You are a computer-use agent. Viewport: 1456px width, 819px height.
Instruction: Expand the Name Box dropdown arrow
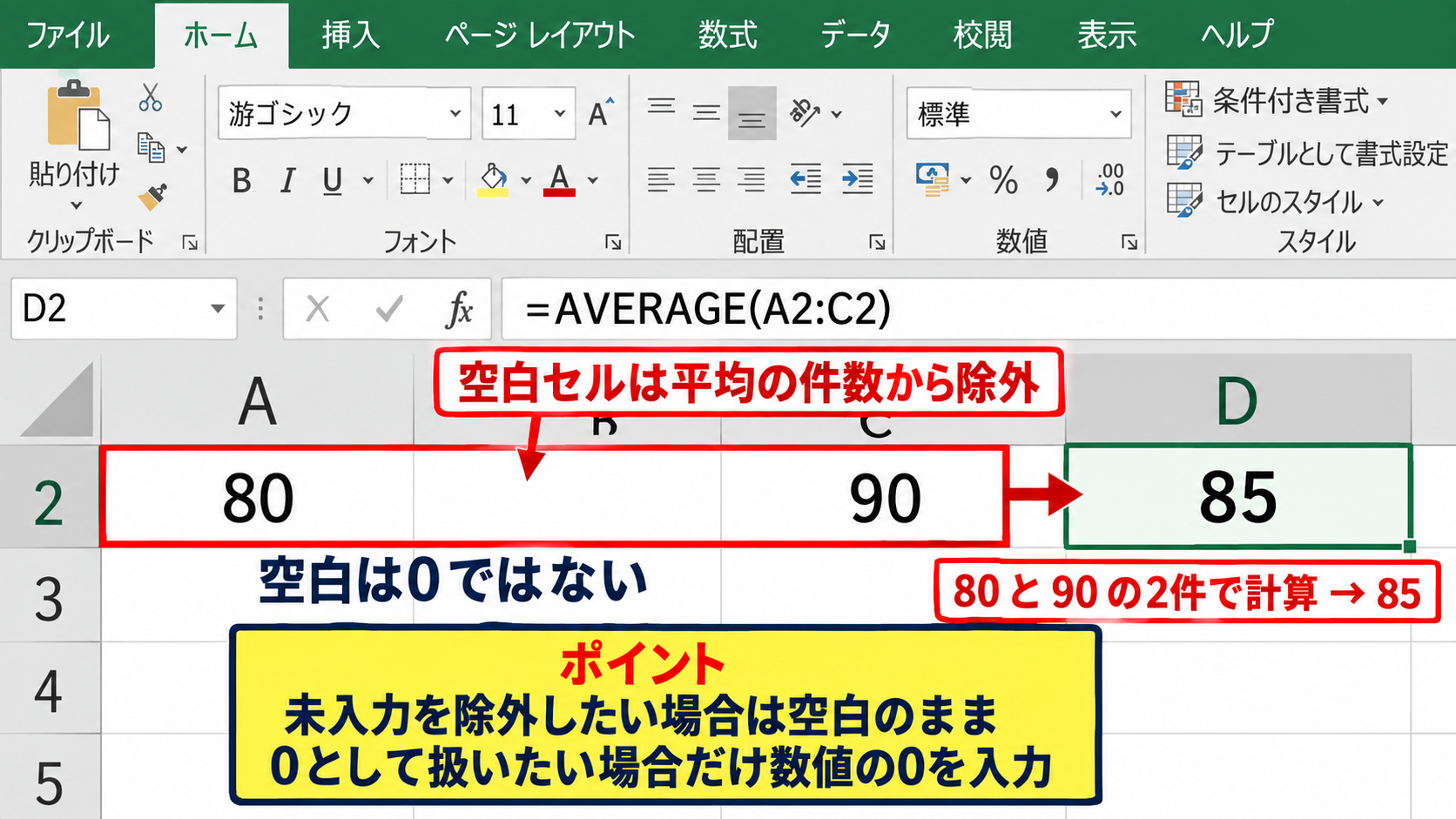[x=218, y=308]
